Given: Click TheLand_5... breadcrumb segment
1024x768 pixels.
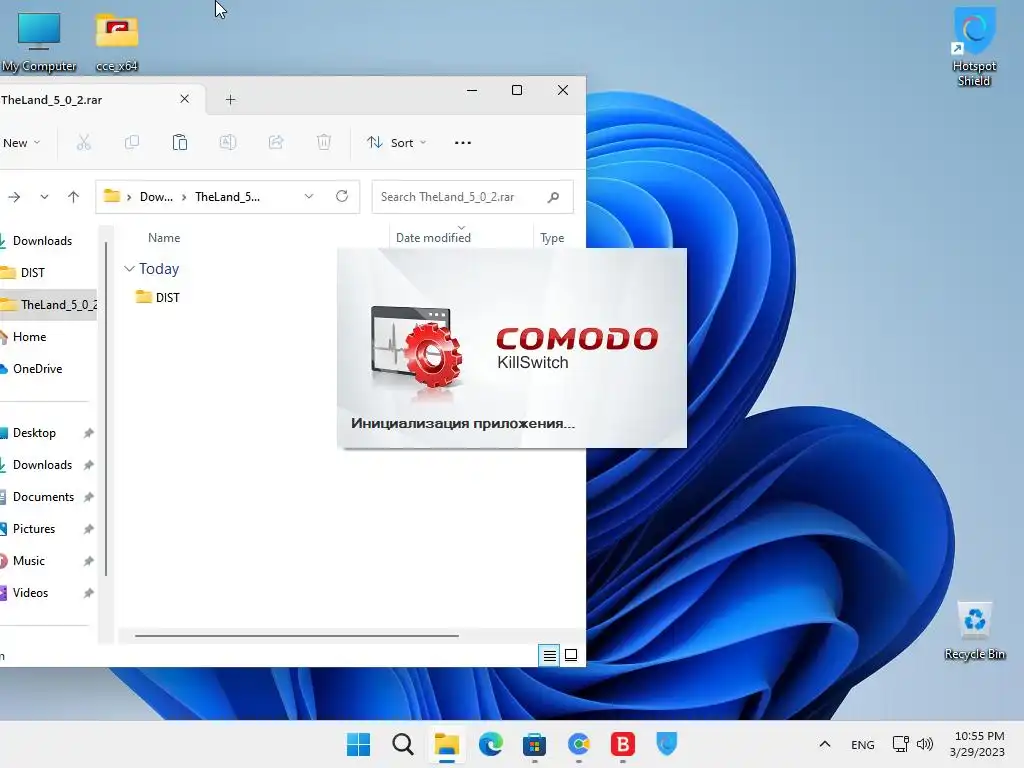Looking at the screenshot, I should (227, 197).
